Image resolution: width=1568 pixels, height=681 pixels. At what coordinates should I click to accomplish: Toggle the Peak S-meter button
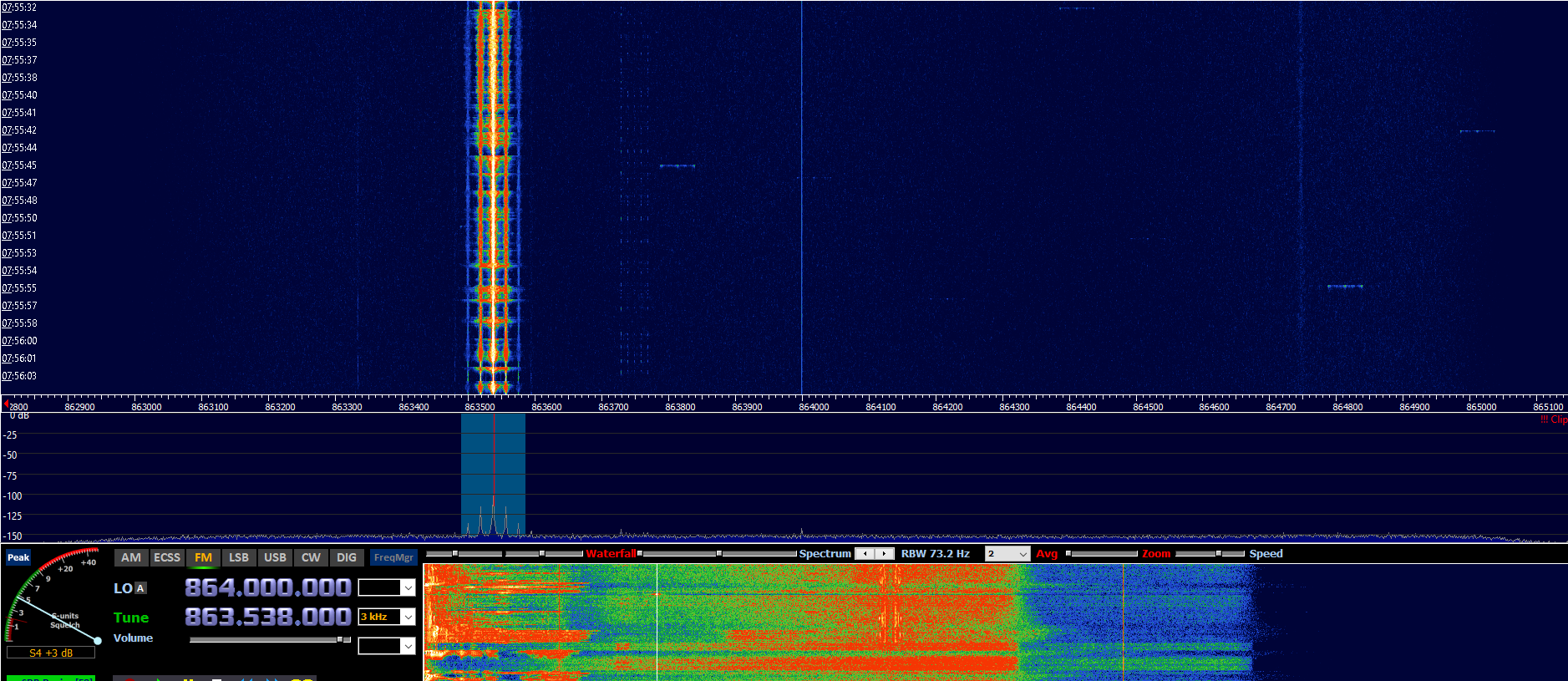pos(18,557)
